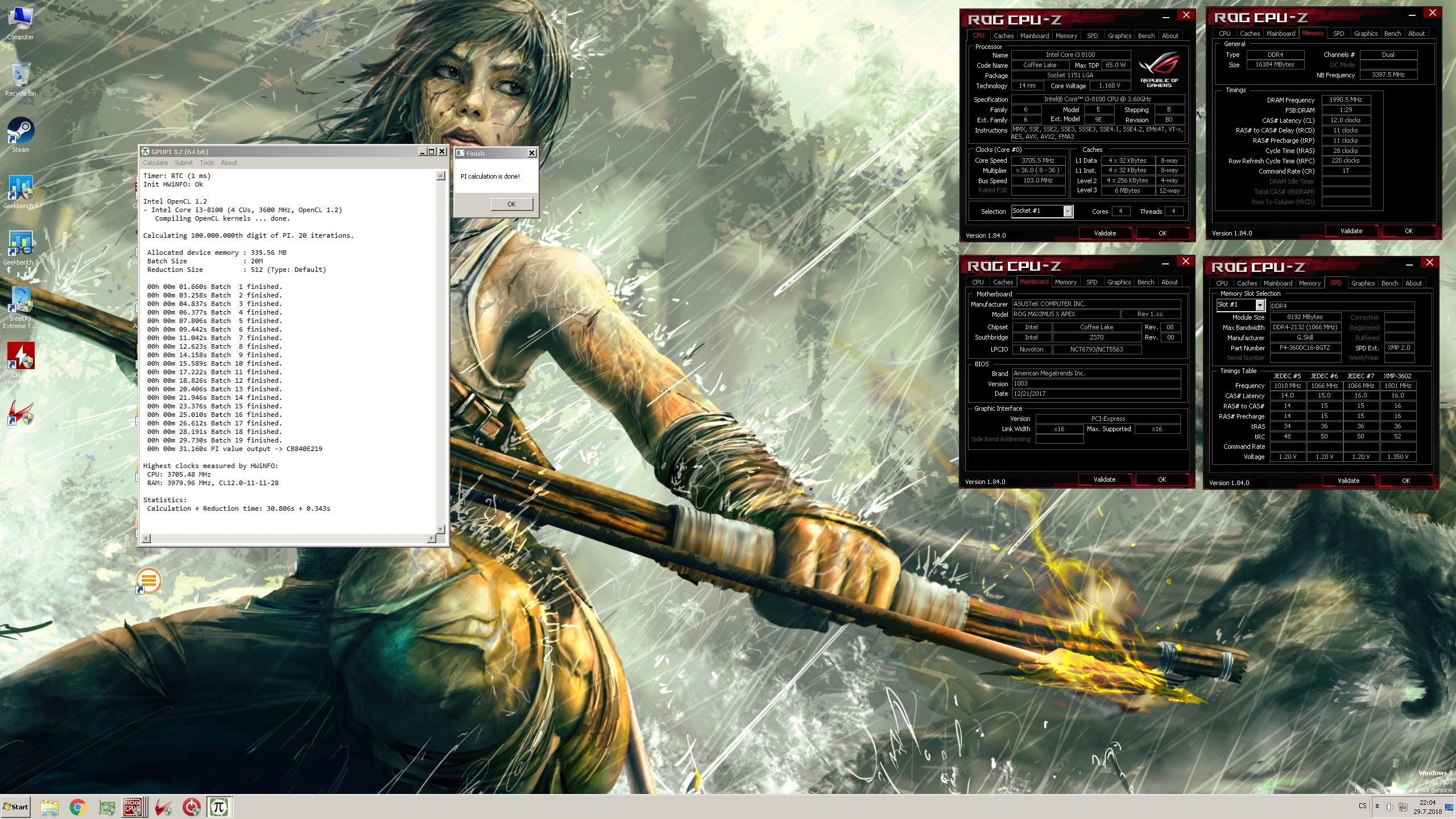Click GPUPI horizontal scrollbar left arrow
Screen dimensions: 1456x819
(x=146, y=538)
